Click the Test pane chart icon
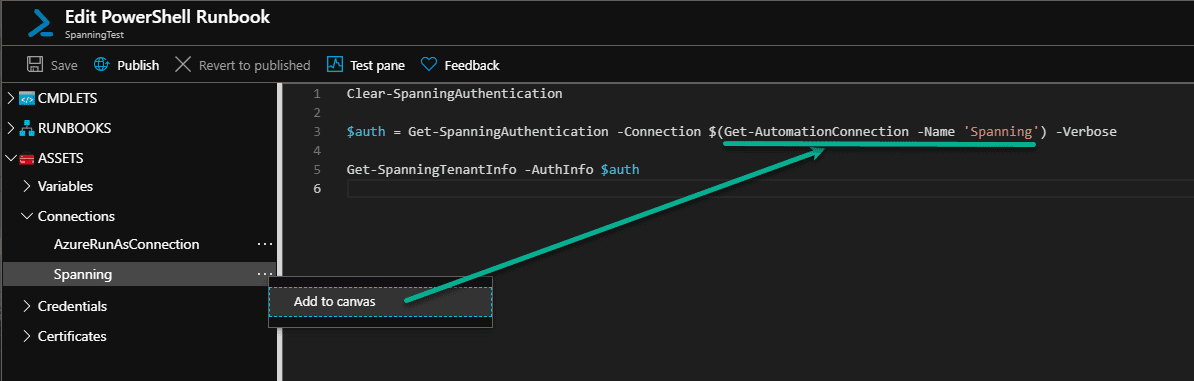The image size is (1194, 381). click(335, 65)
